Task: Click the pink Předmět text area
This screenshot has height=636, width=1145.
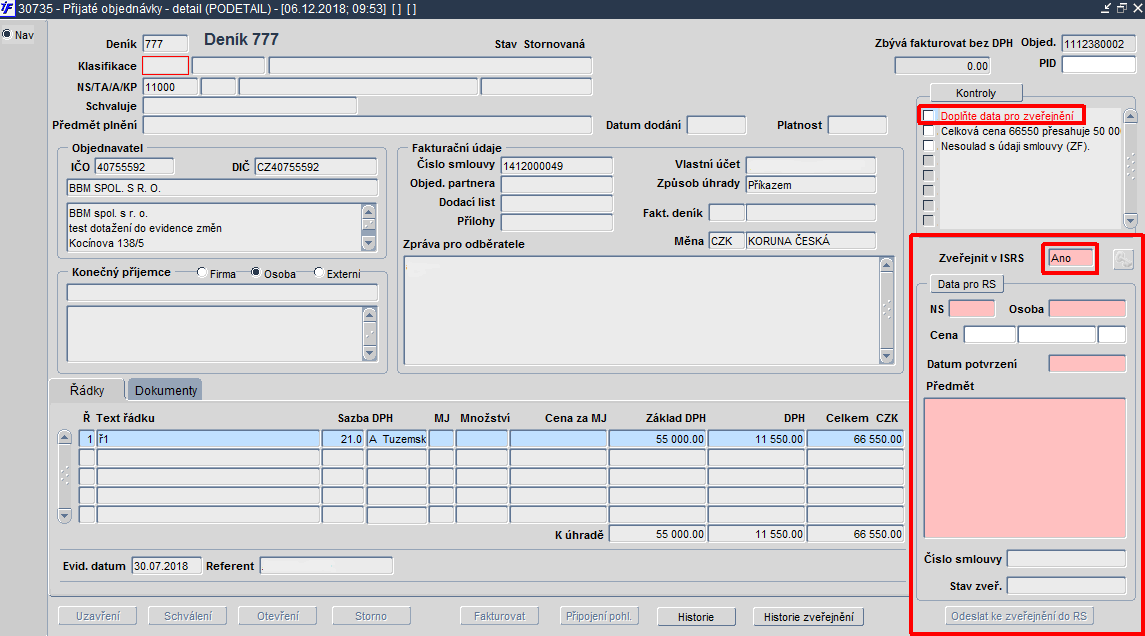Action: [1025, 468]
